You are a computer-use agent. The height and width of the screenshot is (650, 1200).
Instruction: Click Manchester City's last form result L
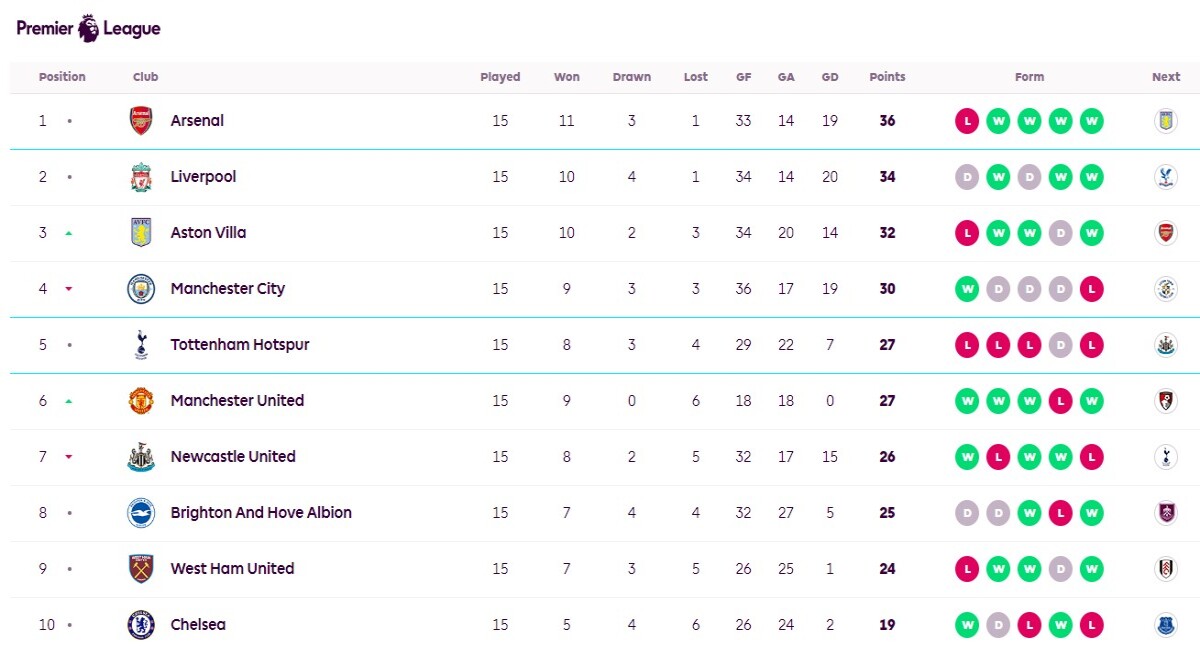[x=1092, y=289]
